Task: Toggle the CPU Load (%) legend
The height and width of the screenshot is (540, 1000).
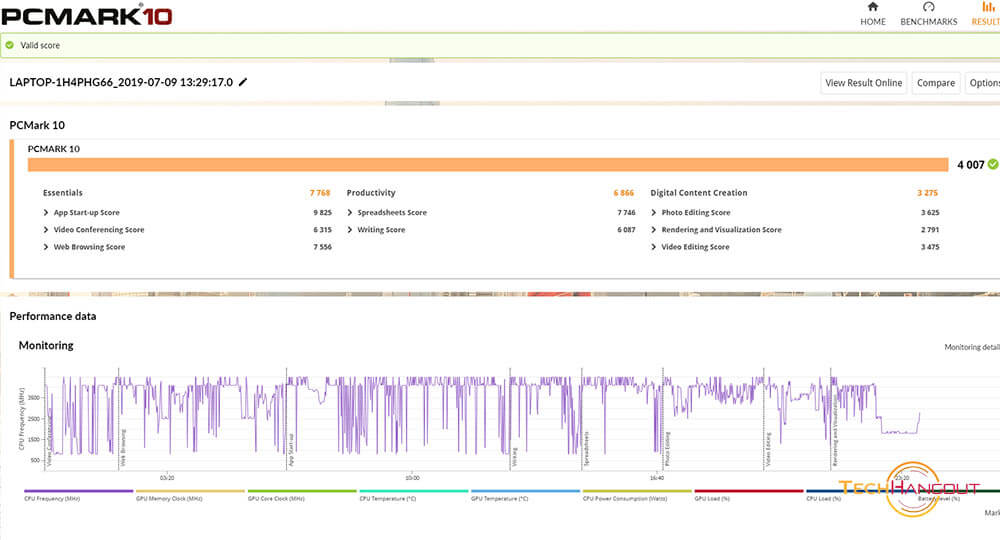Action: [824, 499]
